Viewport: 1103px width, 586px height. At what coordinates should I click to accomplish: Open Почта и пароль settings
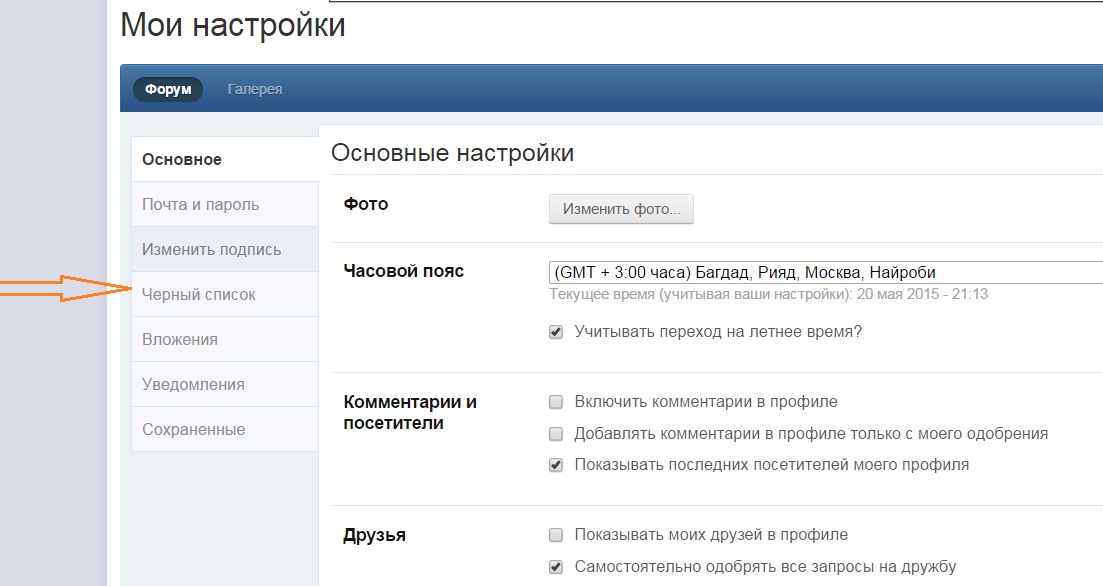tap(225, 204)
